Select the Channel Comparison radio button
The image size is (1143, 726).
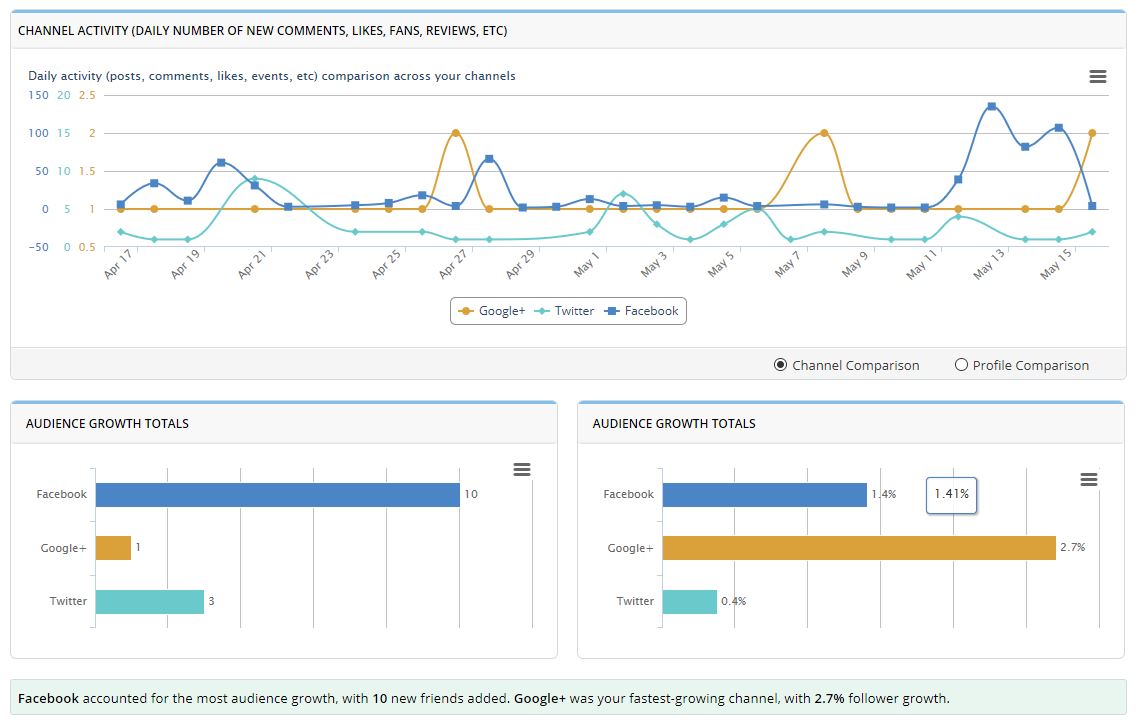781,365
